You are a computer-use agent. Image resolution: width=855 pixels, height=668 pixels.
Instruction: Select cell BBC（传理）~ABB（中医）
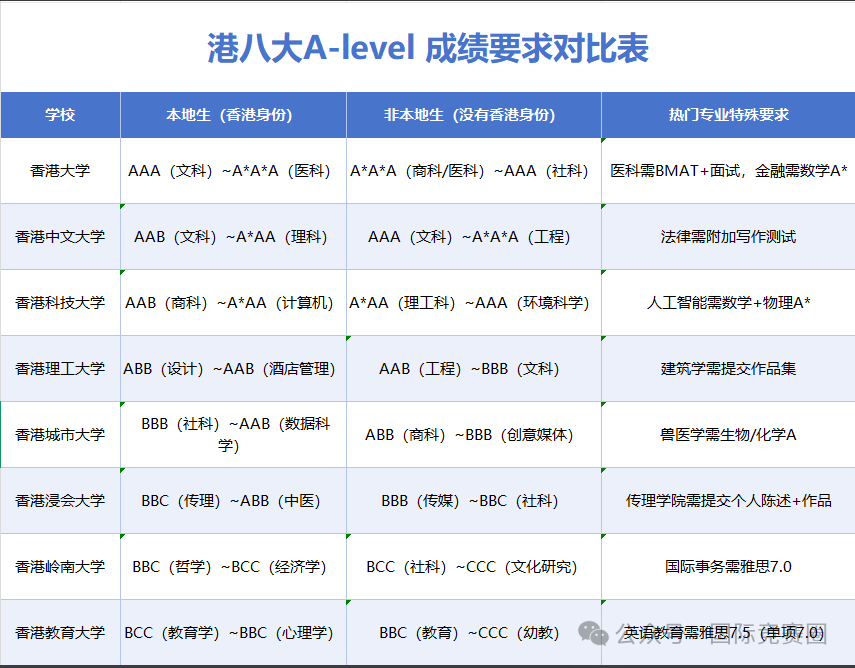click(x=233, y=501)
